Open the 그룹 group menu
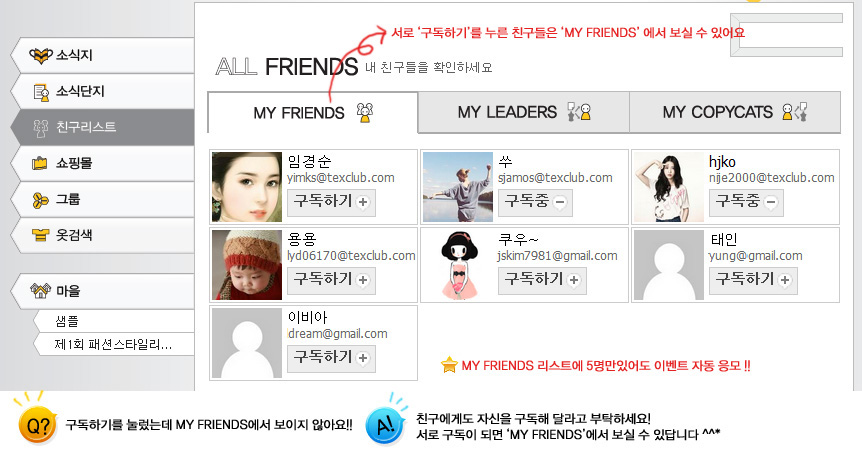 (103, 199)
